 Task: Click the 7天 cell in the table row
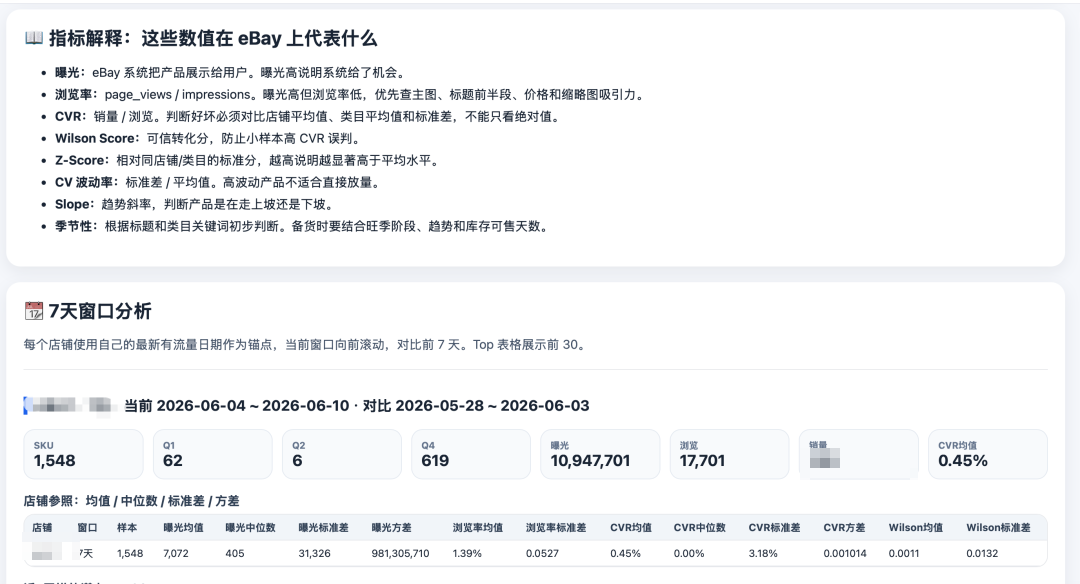[x=86, y=553]
